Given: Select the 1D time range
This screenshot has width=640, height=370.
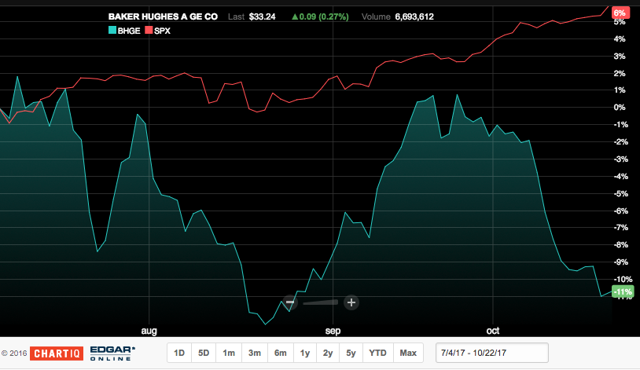Looking at the screenshot, I should point(179,353).
